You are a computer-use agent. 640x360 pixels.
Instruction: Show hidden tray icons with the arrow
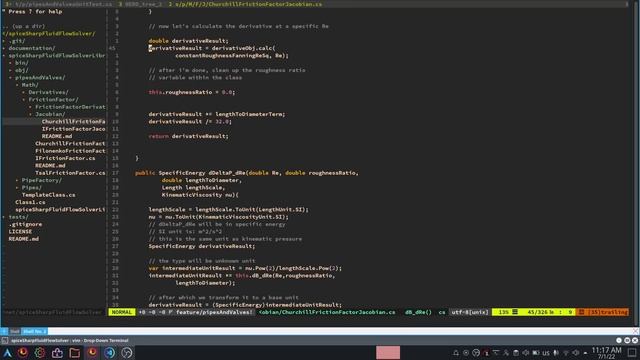pyautogui.click(x=586, y=353)
